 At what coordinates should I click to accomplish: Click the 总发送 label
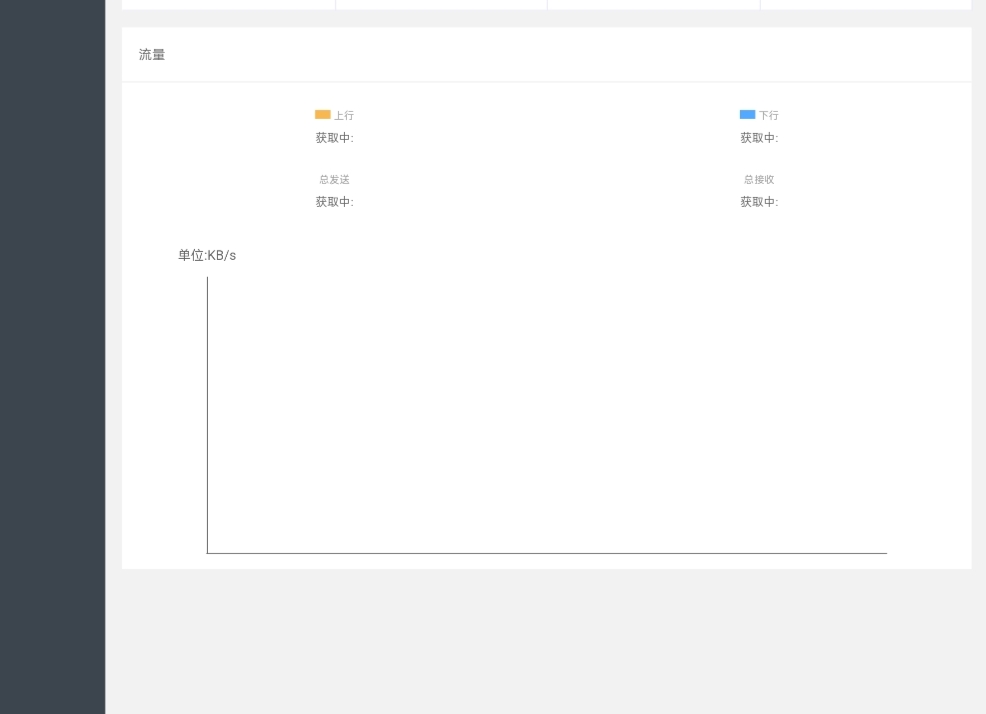(x=334, y=179)
